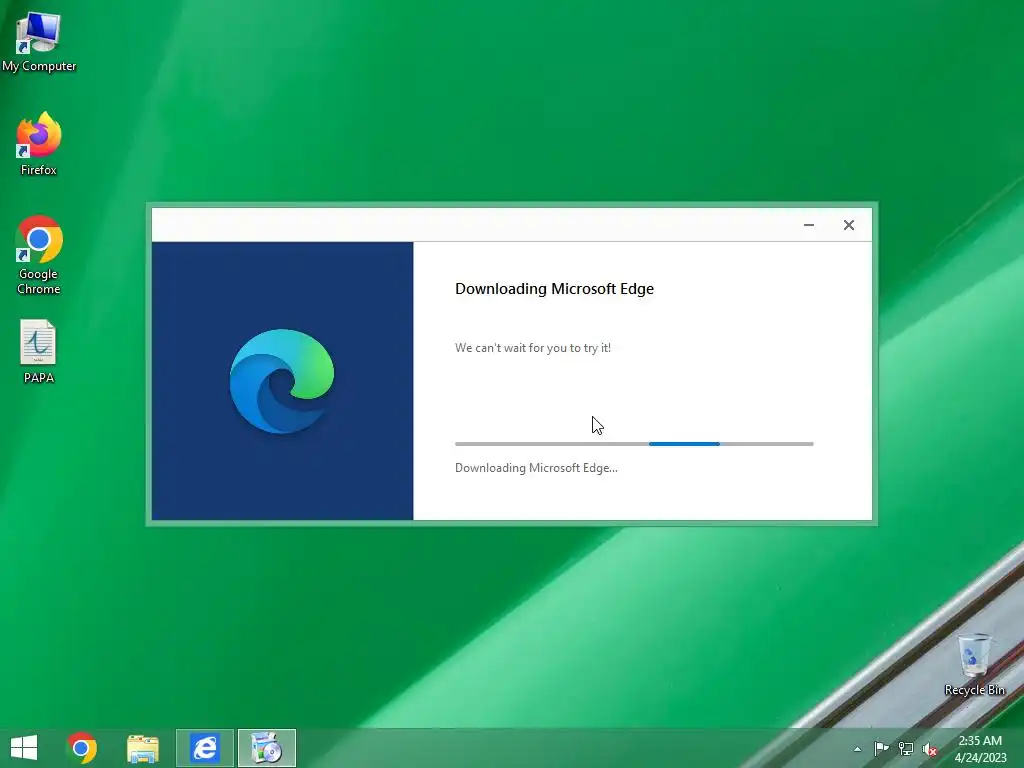Screen dimensions: 1024x768
Task: Select the Google Chrome desktop shortcut
Action: pyautogui.click(x=39, y=255)
